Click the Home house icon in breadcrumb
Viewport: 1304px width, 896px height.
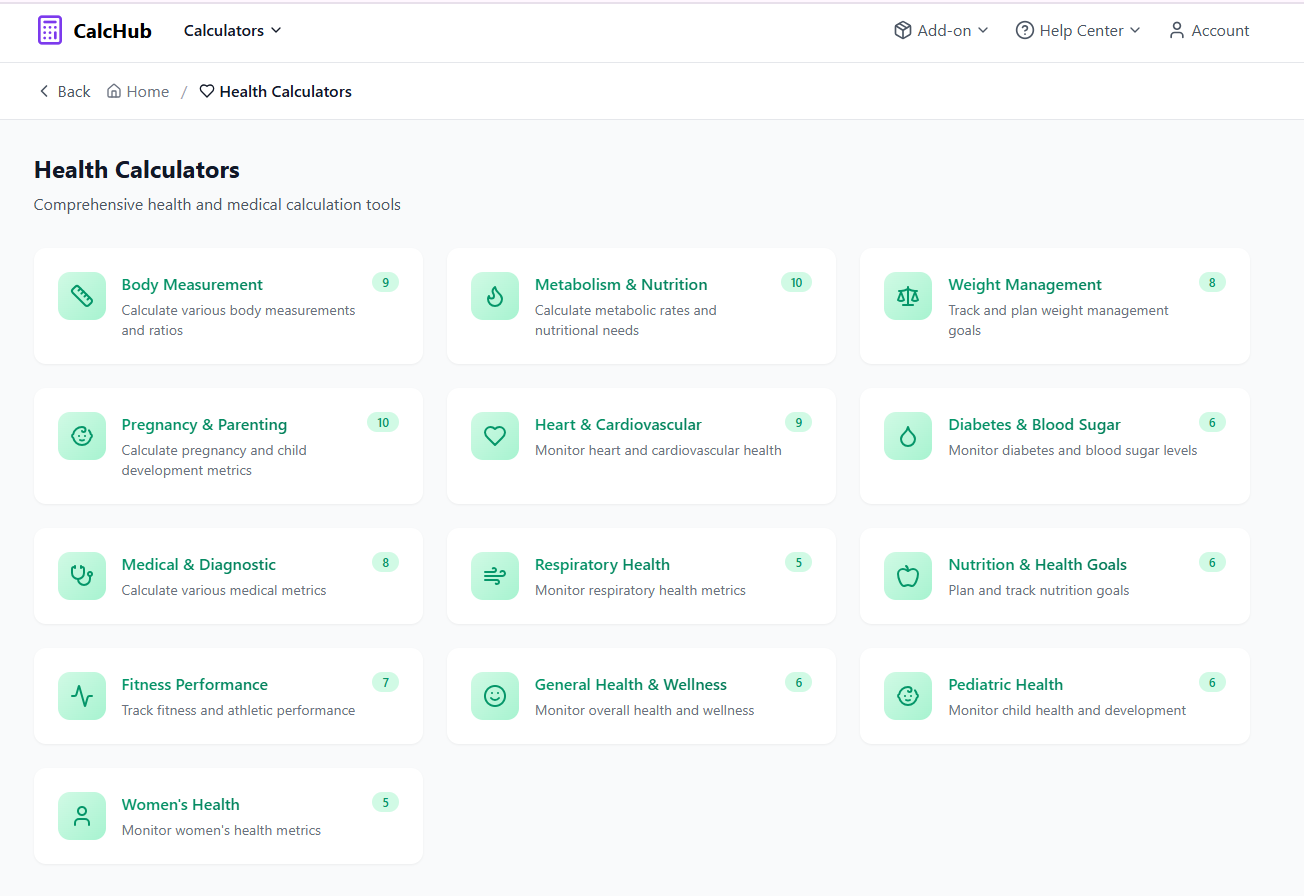tap(114, 91)
